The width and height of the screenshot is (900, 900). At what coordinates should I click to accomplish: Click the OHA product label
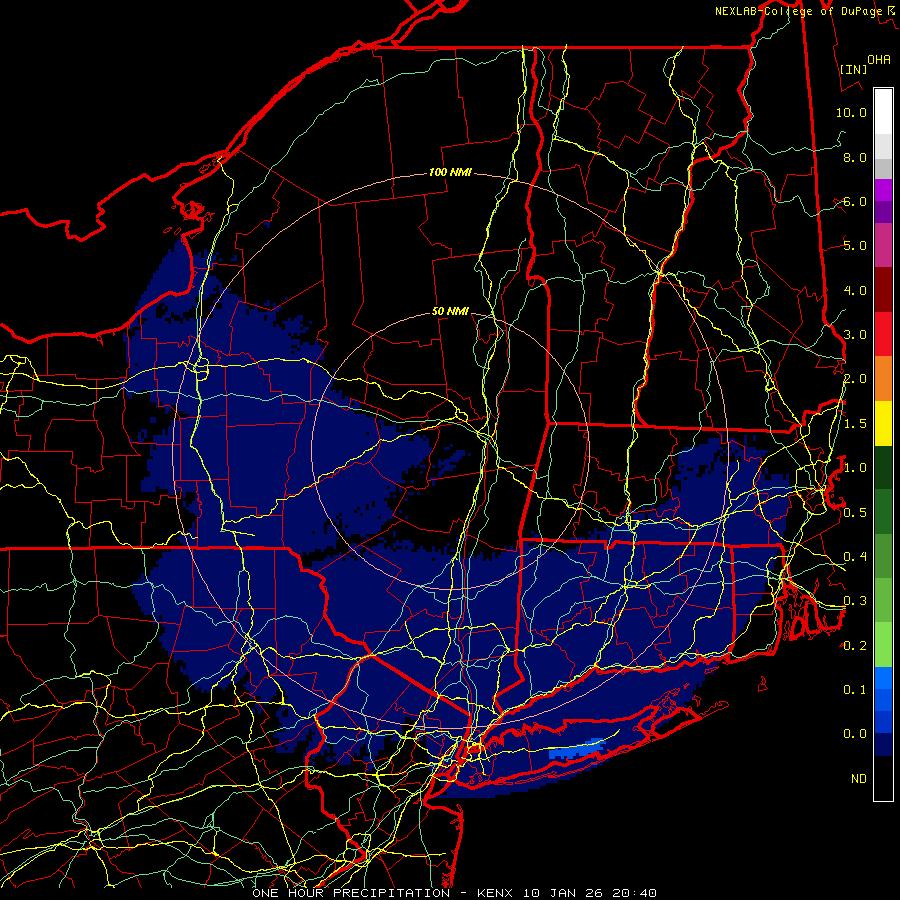(879, 60)
